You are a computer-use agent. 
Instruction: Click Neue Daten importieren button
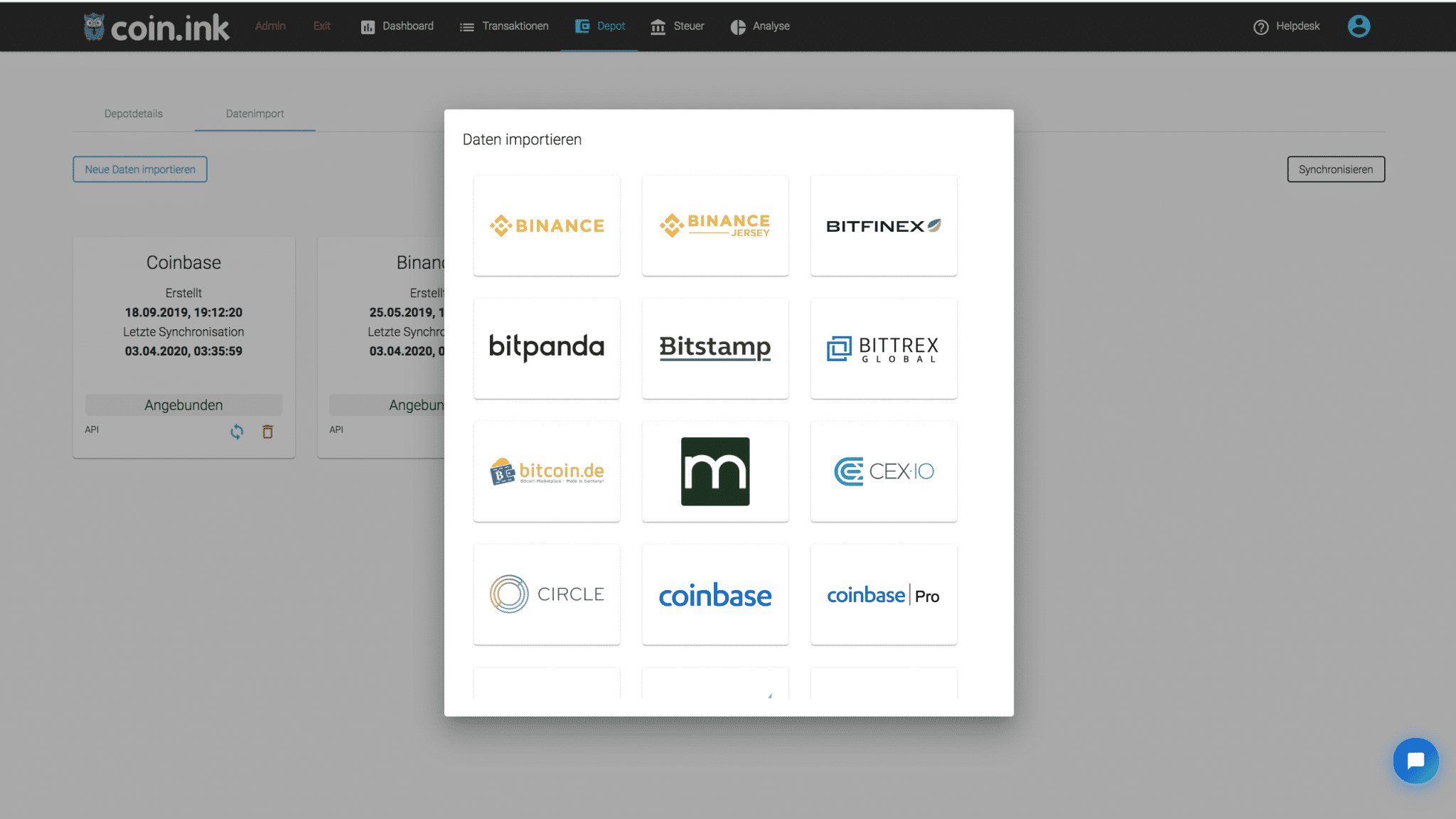click(140, 169)
